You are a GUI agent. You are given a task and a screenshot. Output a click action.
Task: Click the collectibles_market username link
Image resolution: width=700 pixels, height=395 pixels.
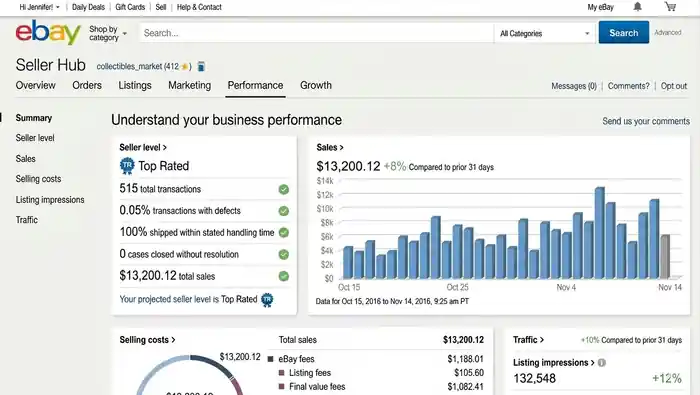point(129,67)
